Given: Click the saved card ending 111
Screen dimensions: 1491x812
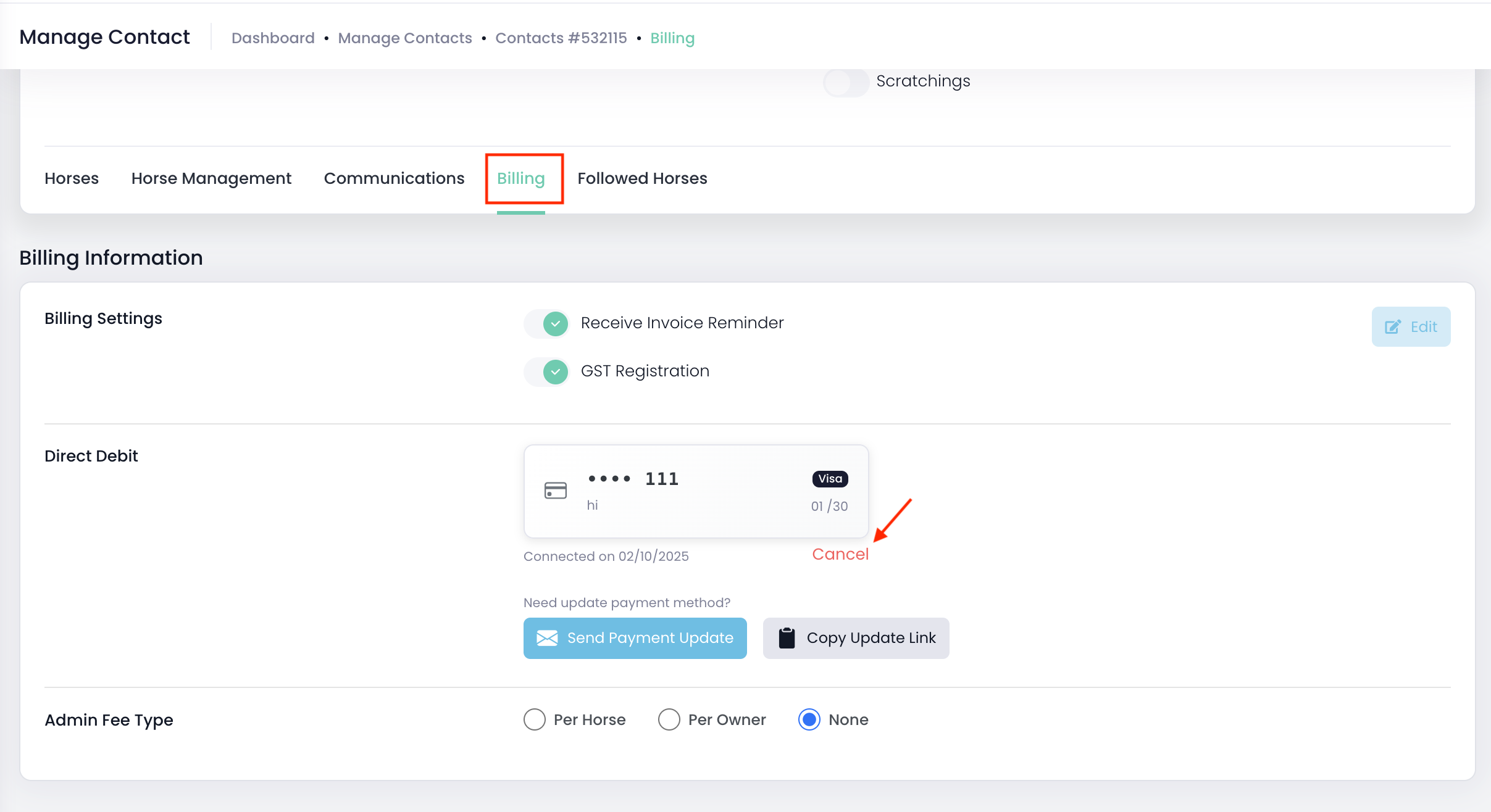Looking at the screenshot, I should click(x=696, y=491).
